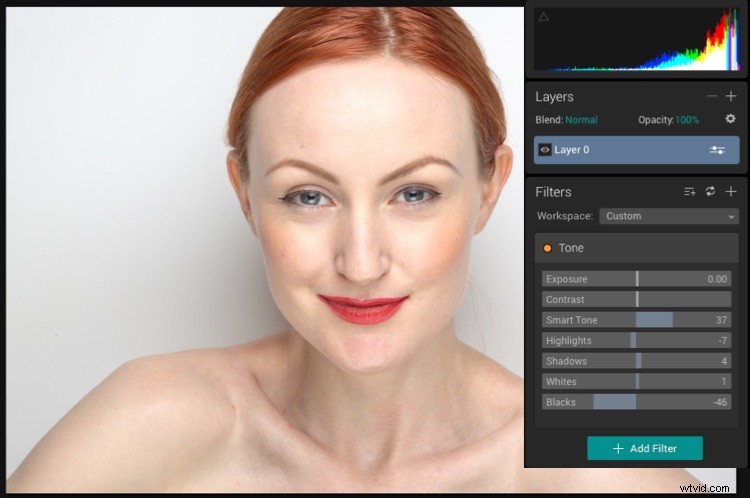Click the Highlights slider
Screen dimensions: 750x498
[637, 341]
